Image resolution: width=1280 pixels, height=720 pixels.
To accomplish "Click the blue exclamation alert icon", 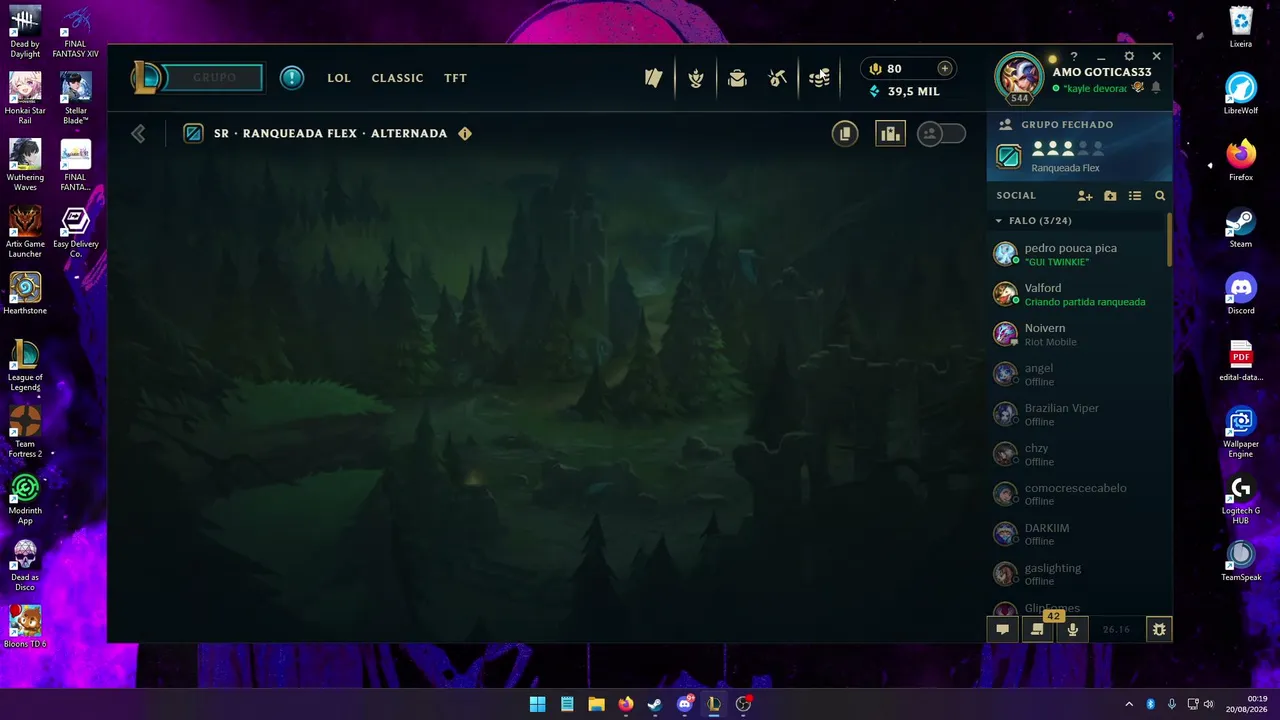I will tap(292, 77).
